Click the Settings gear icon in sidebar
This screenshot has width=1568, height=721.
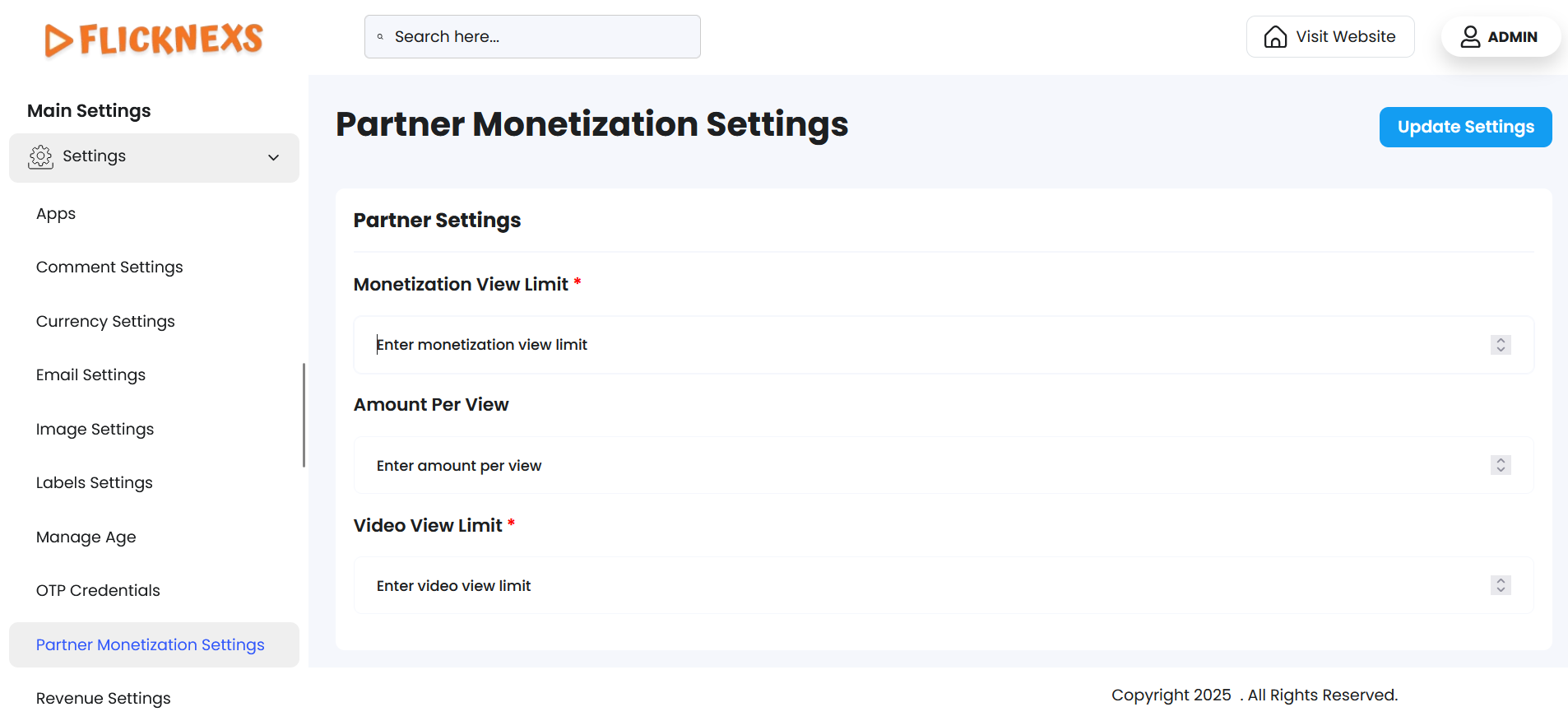point(40,156)
